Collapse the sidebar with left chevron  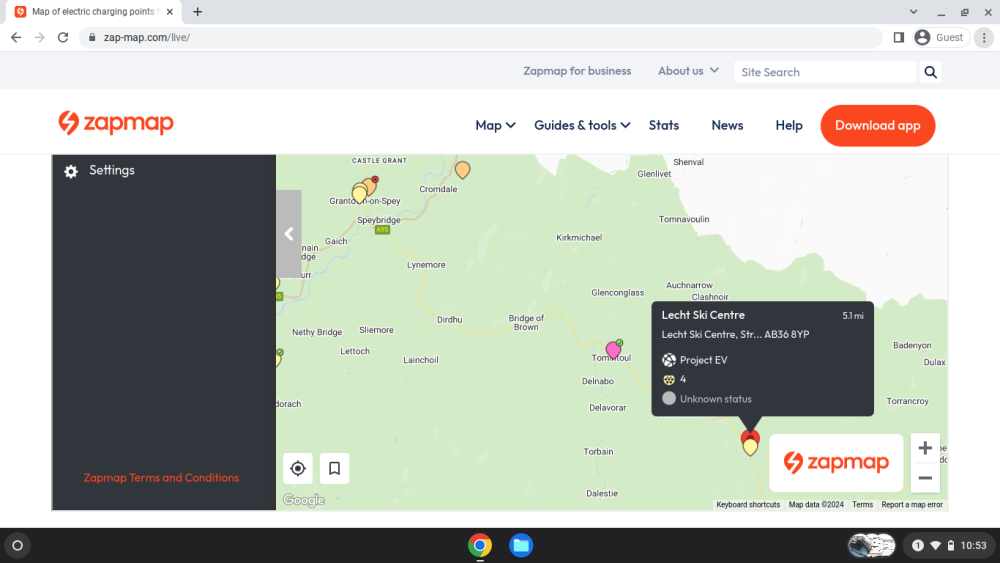tap(289, 234)
